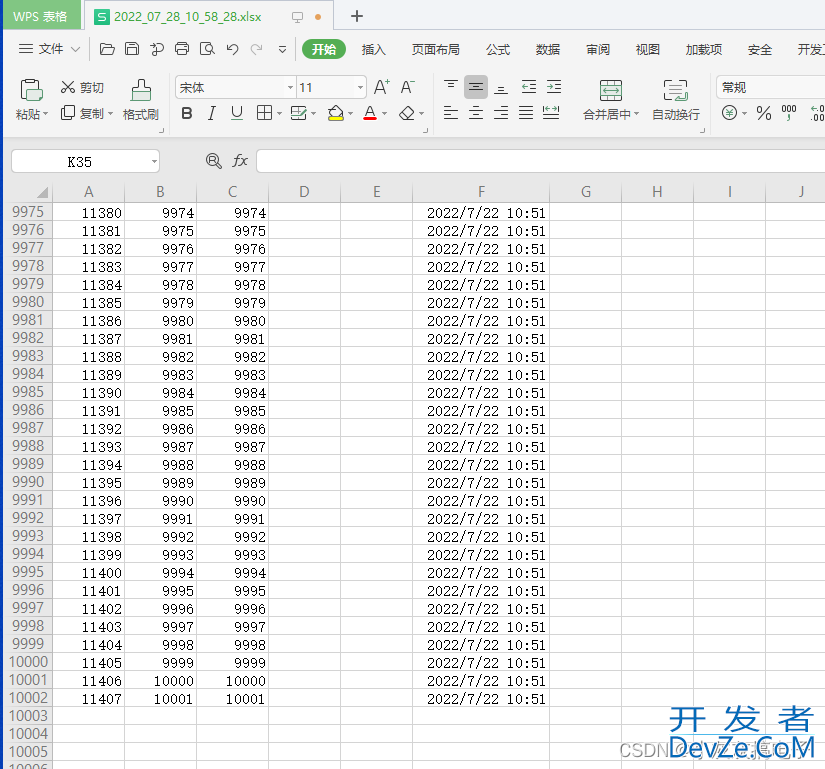The height and width of the screenshot is (769, 825).
Task: Click the Undo arrow icon
Action: pos(232,49)
